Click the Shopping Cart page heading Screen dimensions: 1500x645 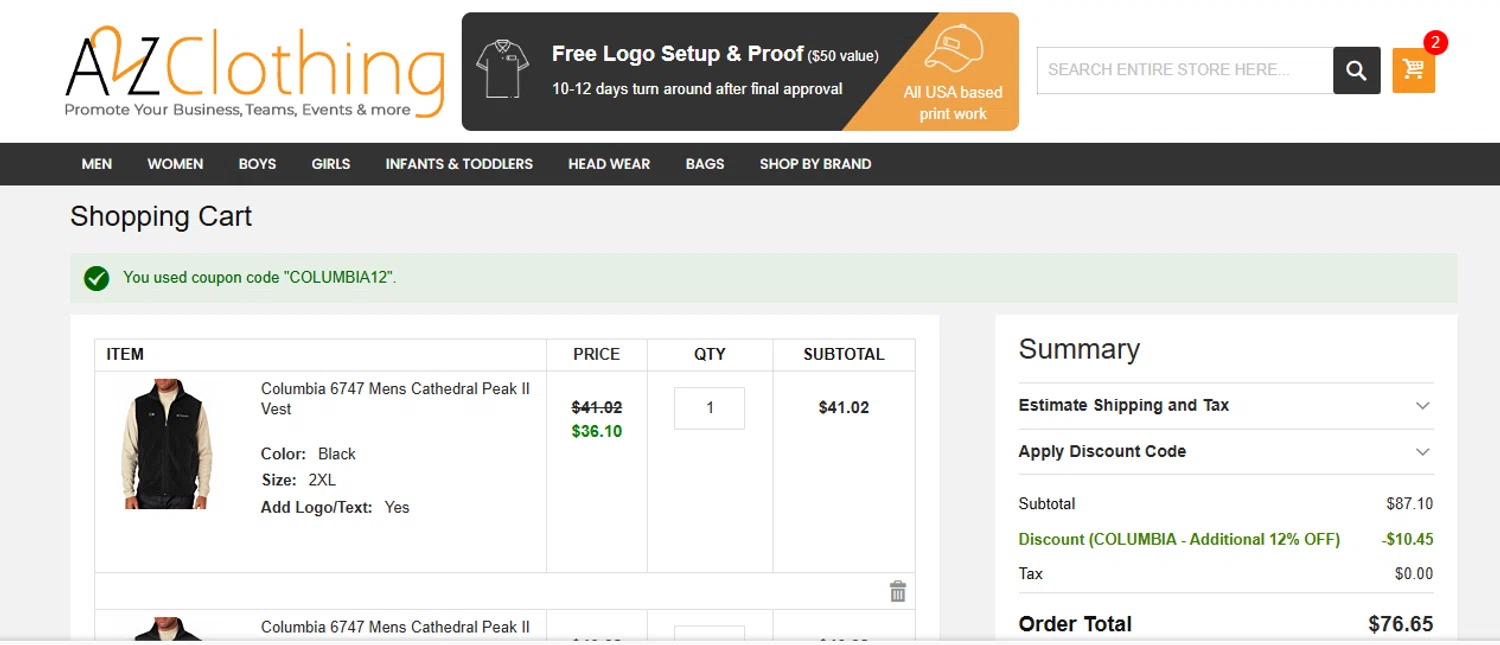[161, 216]
